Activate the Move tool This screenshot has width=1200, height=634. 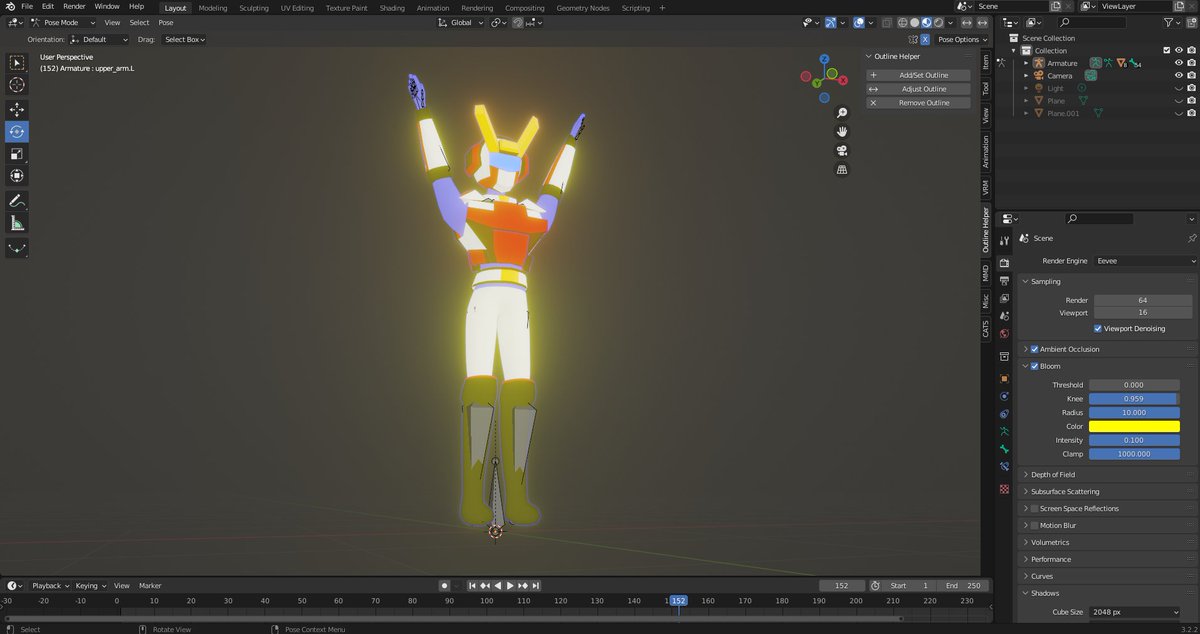coord(17,110)
